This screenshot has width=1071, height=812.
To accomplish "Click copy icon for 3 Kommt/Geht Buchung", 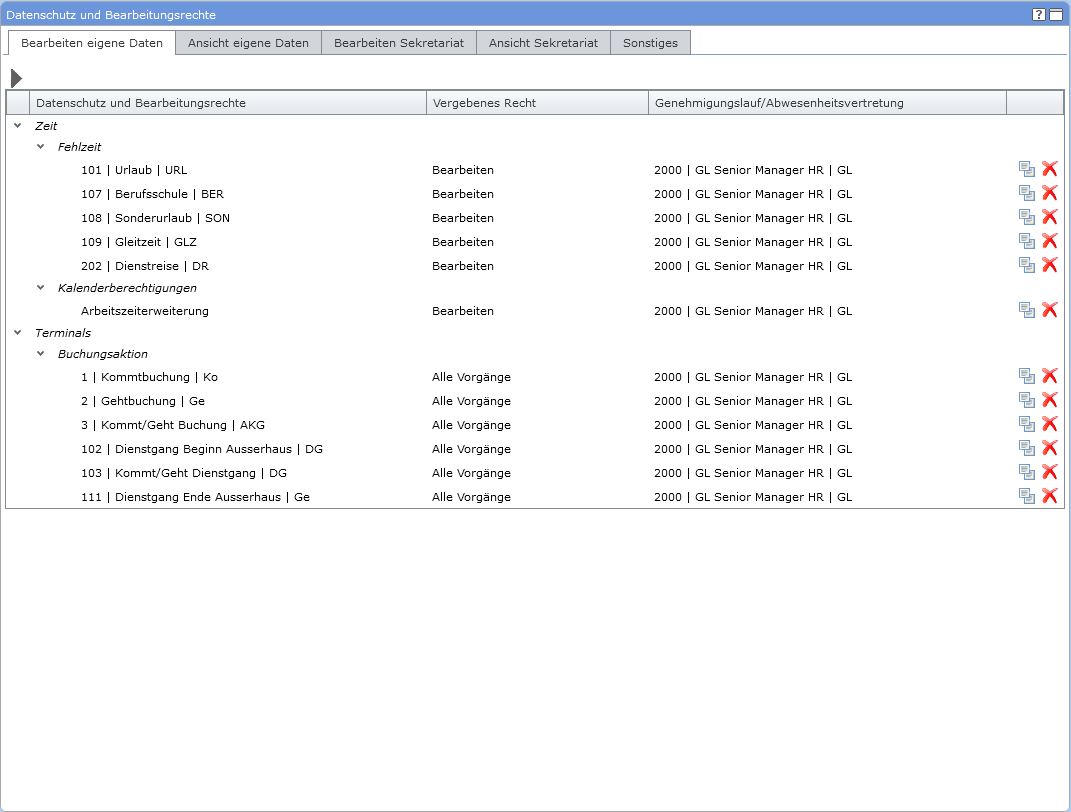I will pos(1026,424).
